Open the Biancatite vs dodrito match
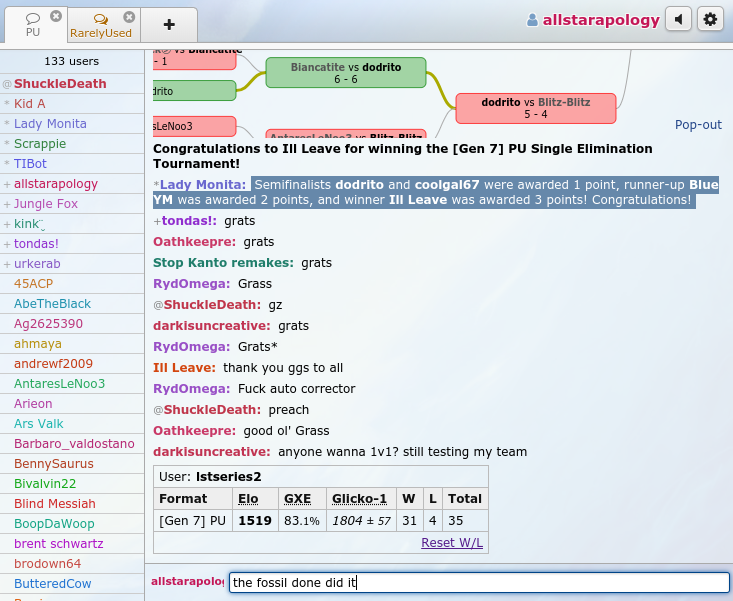733x601 pixels. (345, 73)
